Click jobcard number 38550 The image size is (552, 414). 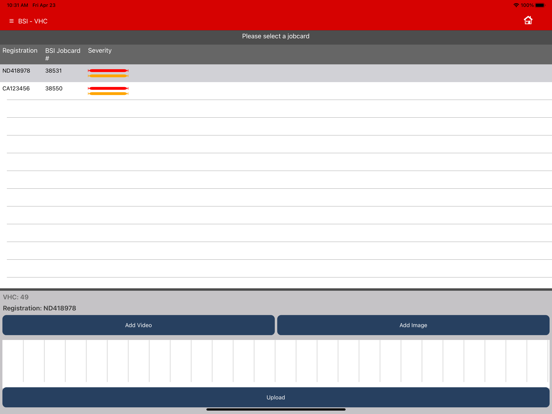click(x=54, y=88)
